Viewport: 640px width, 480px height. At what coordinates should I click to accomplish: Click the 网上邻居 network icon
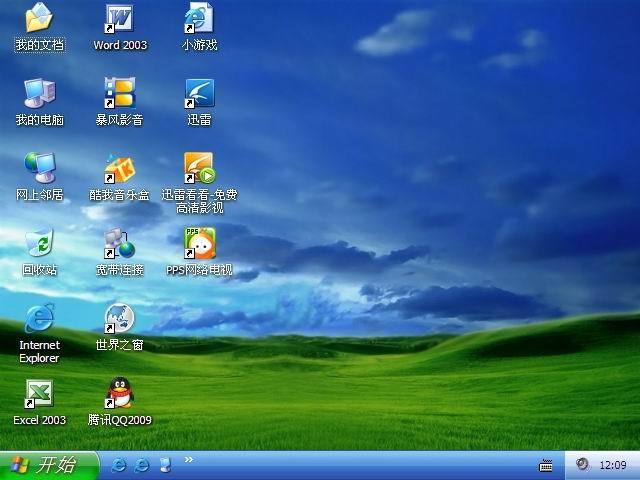tap(39, 168)
